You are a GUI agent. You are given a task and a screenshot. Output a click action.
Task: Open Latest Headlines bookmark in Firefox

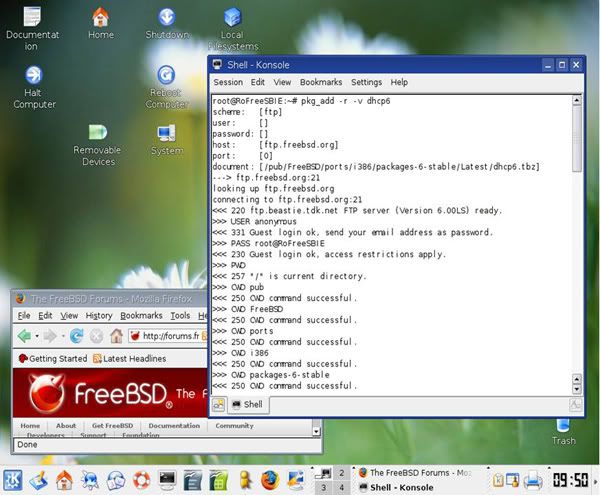(x=129, y=358)
